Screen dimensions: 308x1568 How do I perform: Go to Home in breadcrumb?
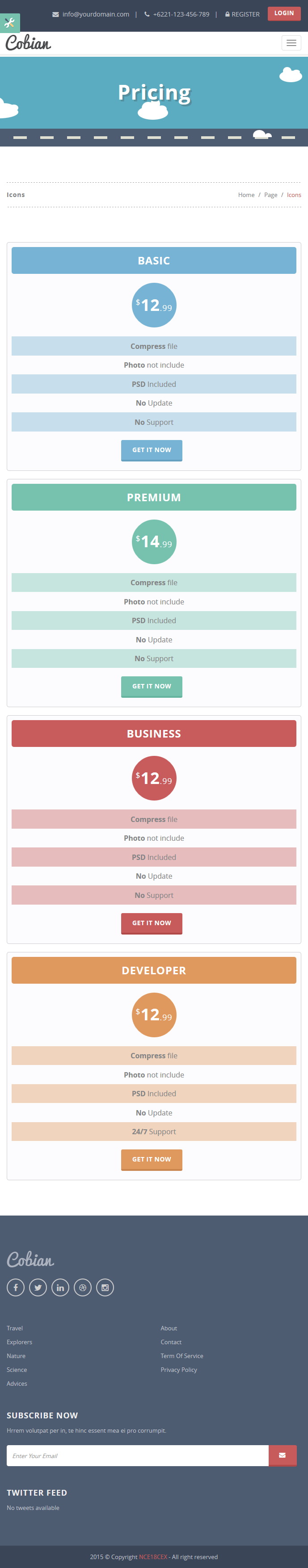(x=246, y=195)
